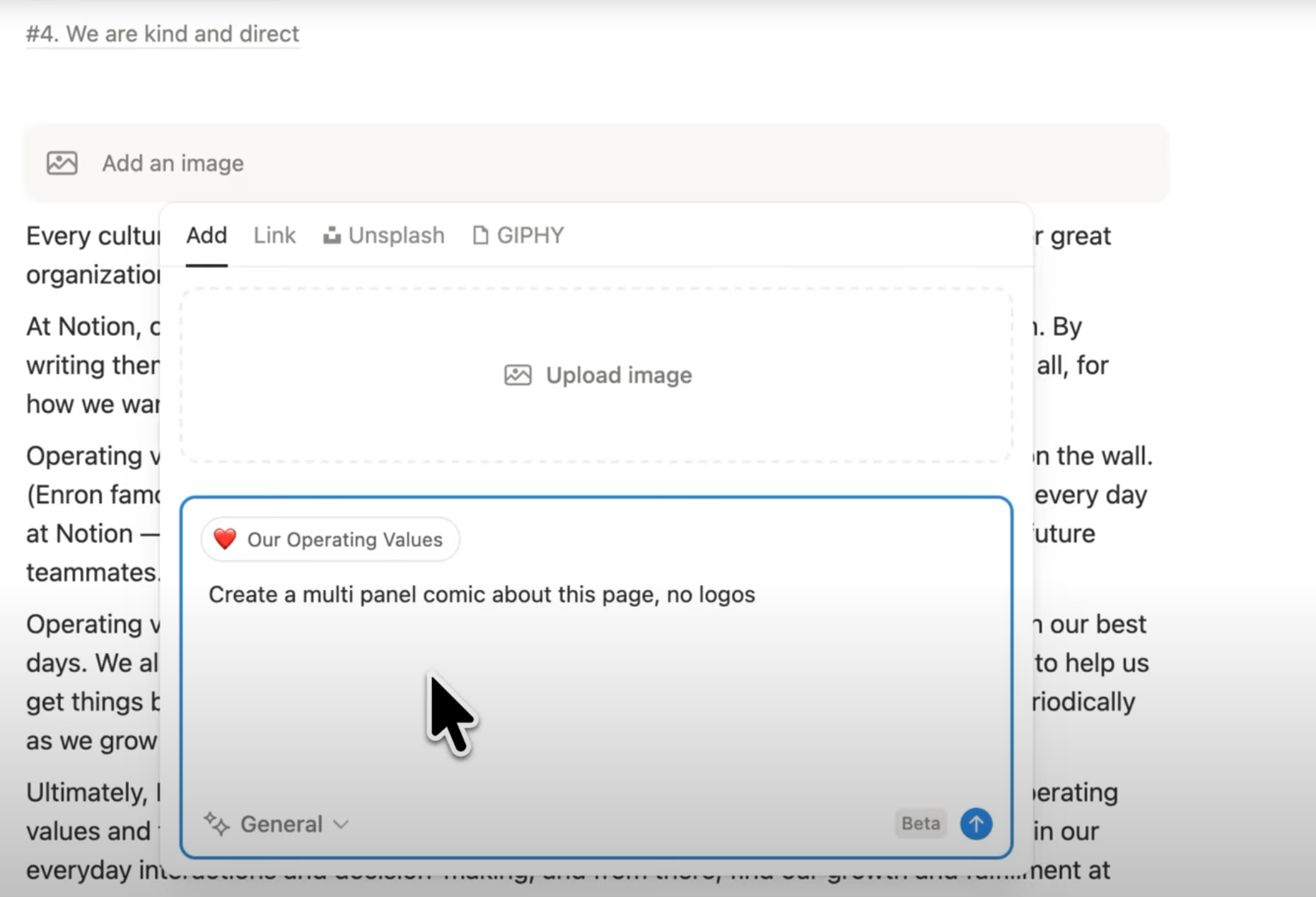Image resolution: width=1316 pixels, height=897 pixels.
Task: Click the Upload image button
Action: (x=598, y=375)
